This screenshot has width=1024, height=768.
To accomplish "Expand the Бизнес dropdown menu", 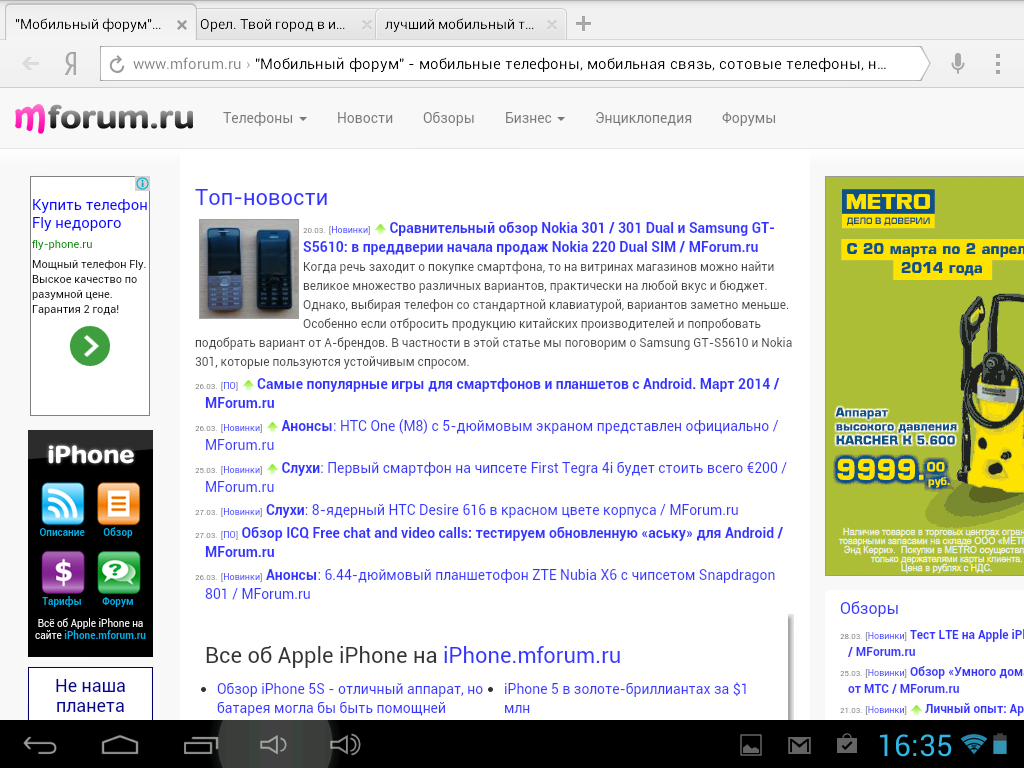I will click(535, 118).
